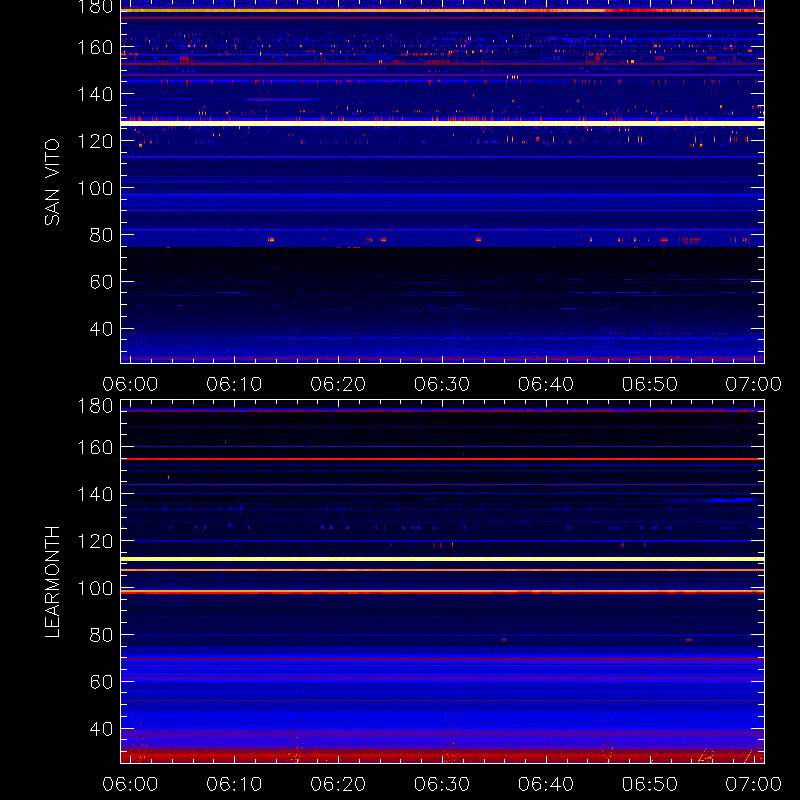
Task: Select the 100 tick label on LEARMONTH plot
Action: [95, 588]
